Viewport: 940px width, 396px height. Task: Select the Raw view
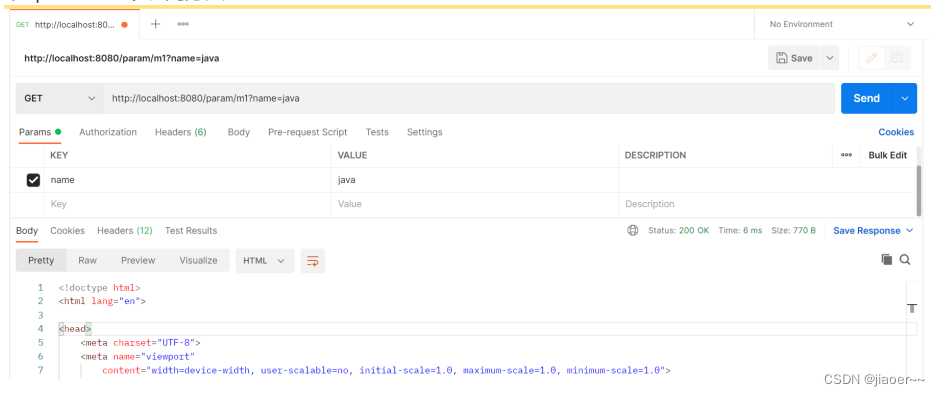88,261
